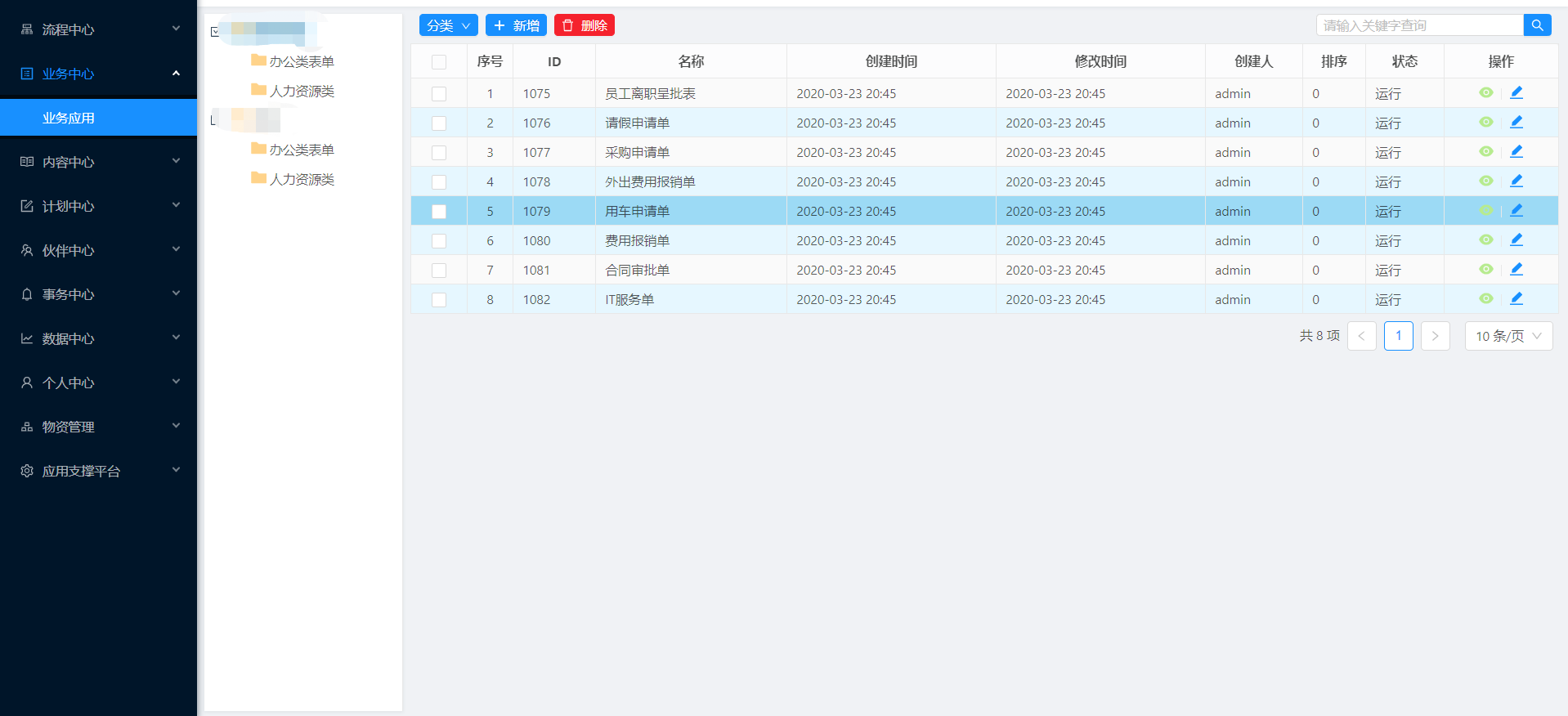Open the 数据中心 menu label
The image size is (1568, 716).
click(69, 338)
